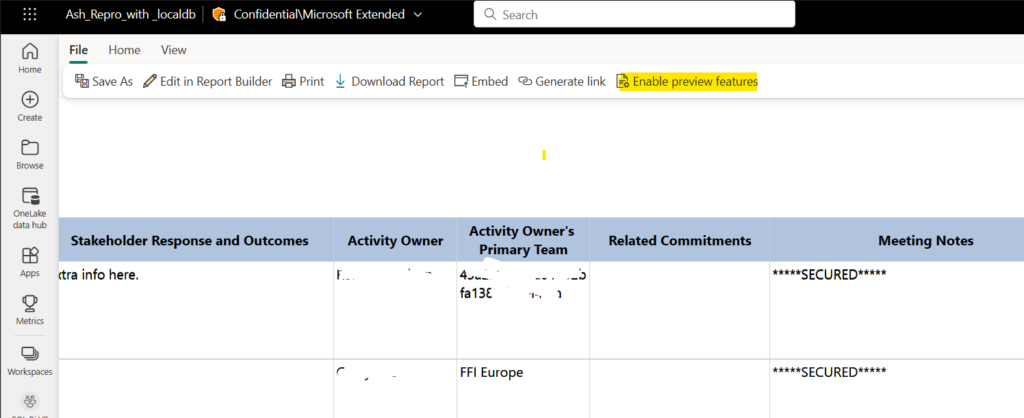Go to Home in the sidebar
Image resolution: width=1024 pixels, height=418 pixels.
coord(30,58)
